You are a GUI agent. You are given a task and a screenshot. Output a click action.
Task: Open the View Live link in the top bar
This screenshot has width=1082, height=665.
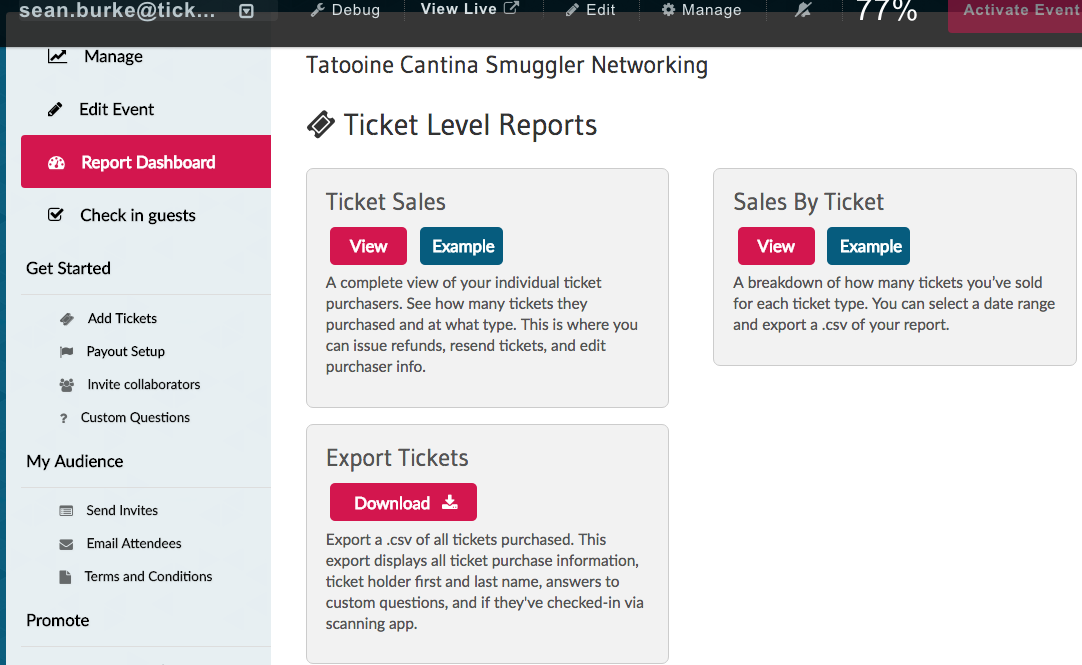point(469,9)
